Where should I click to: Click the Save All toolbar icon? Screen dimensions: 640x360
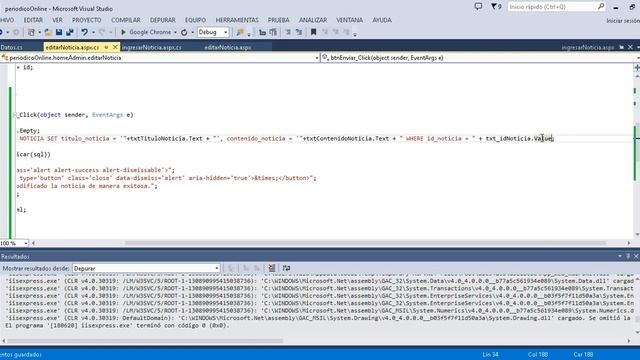coord(70,32)
